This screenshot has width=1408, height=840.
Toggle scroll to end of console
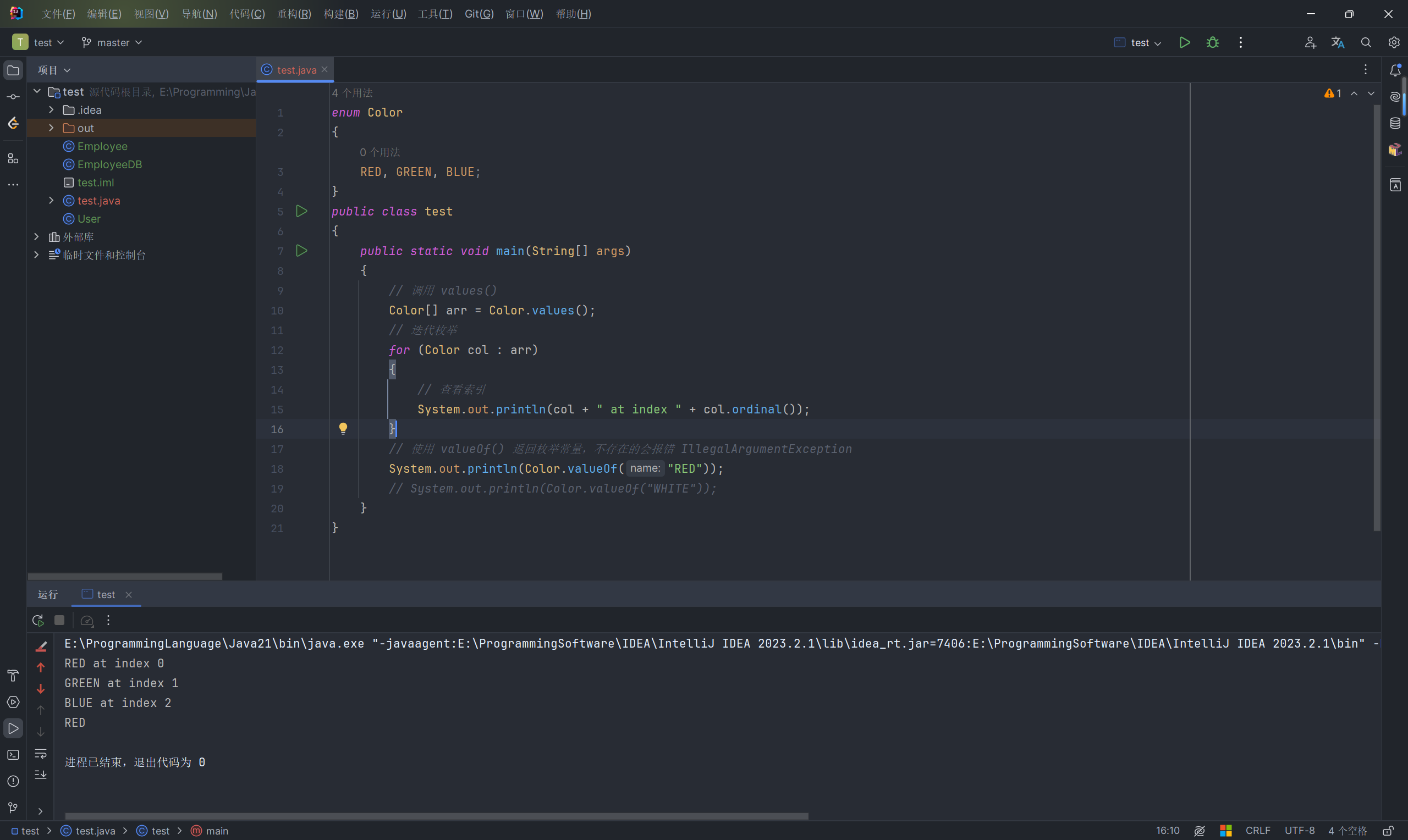pos(41,775)
